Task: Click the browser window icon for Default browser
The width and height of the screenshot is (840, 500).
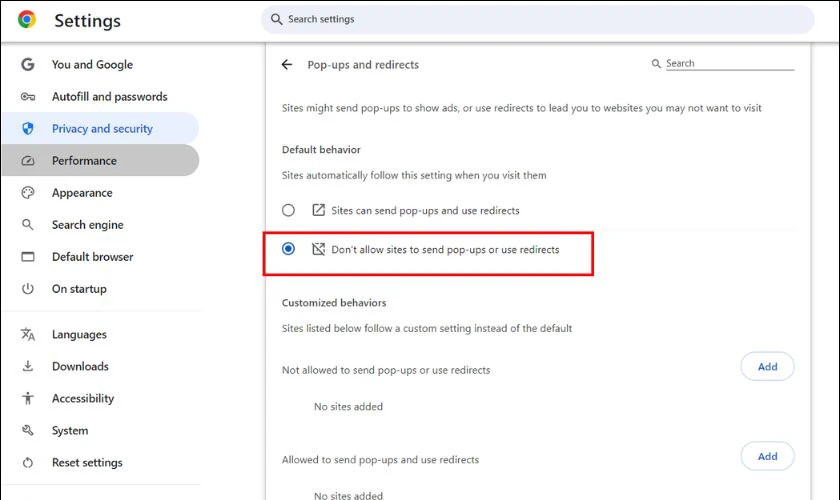Action: tap(28, 257)
